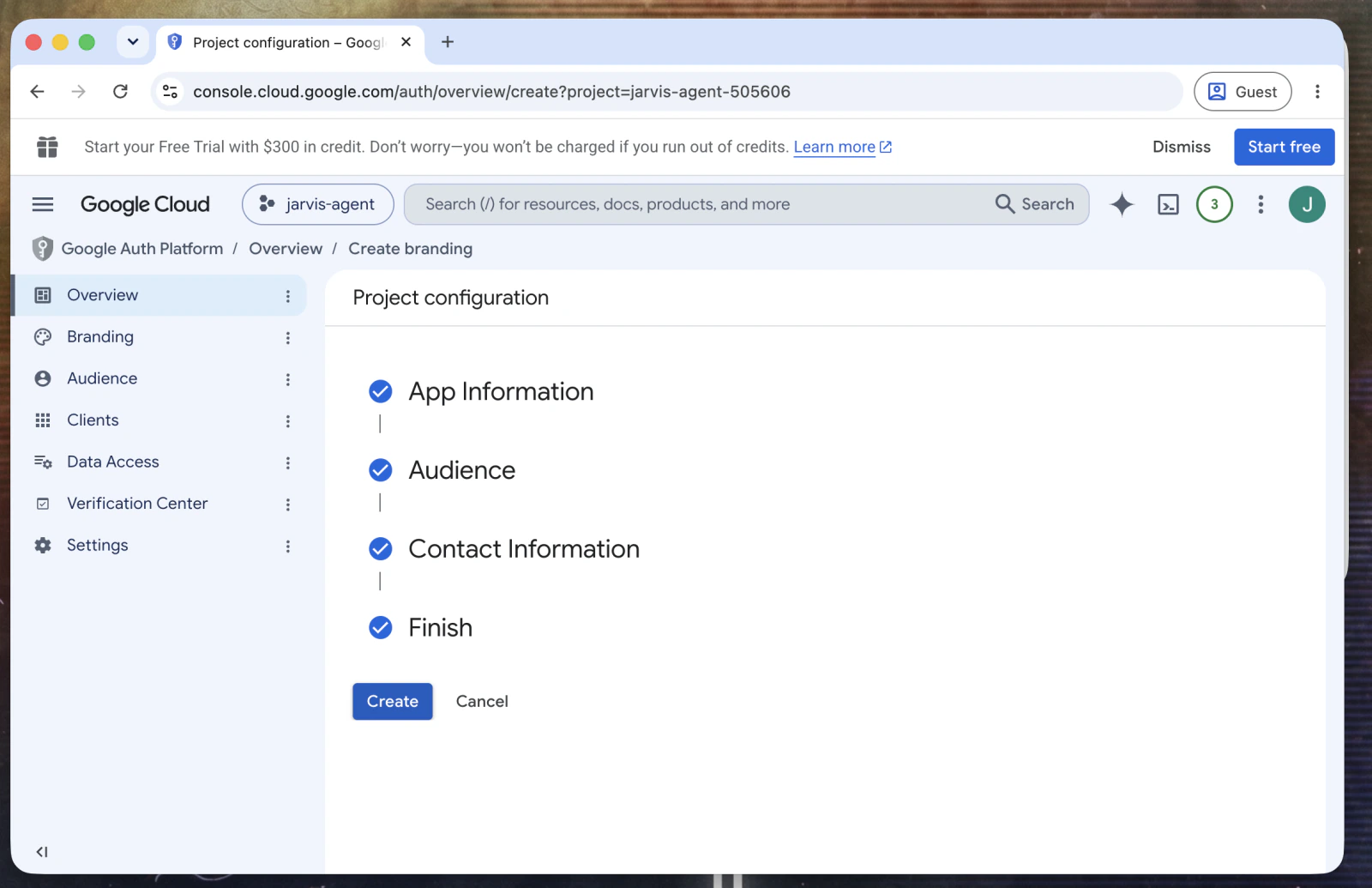Select Branding in the sidebar
This screenshot has width=1372, height=888.
coord(159,337)
